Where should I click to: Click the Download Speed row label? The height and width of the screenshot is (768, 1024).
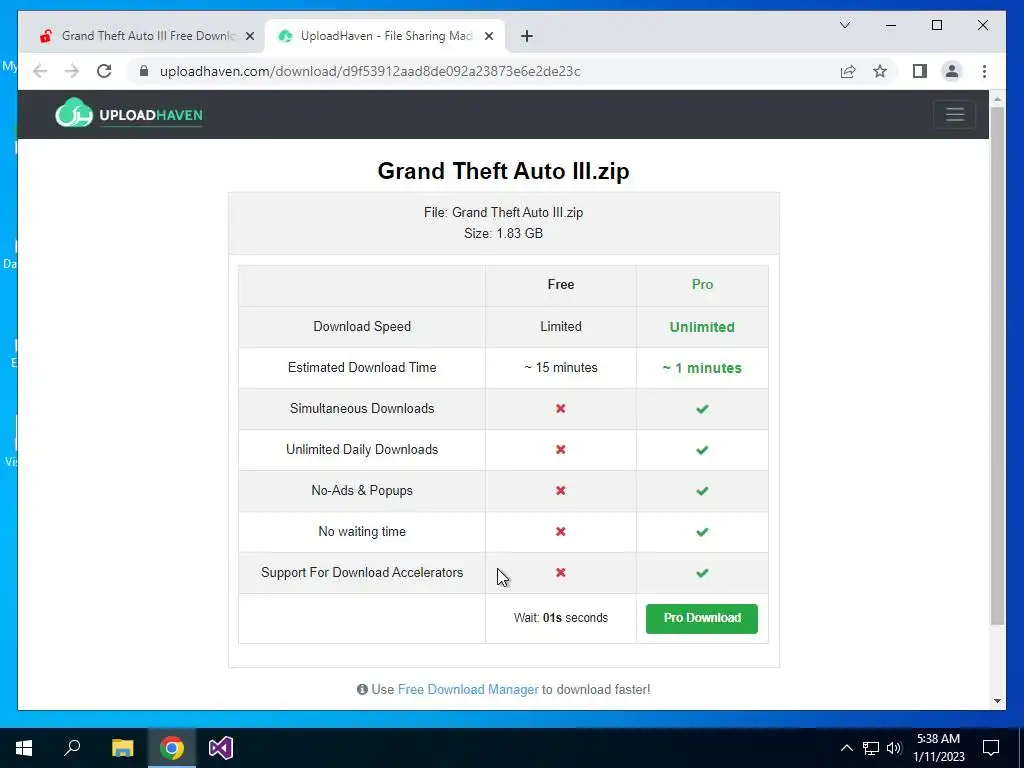pyautogui.click(x=362, y=327)
